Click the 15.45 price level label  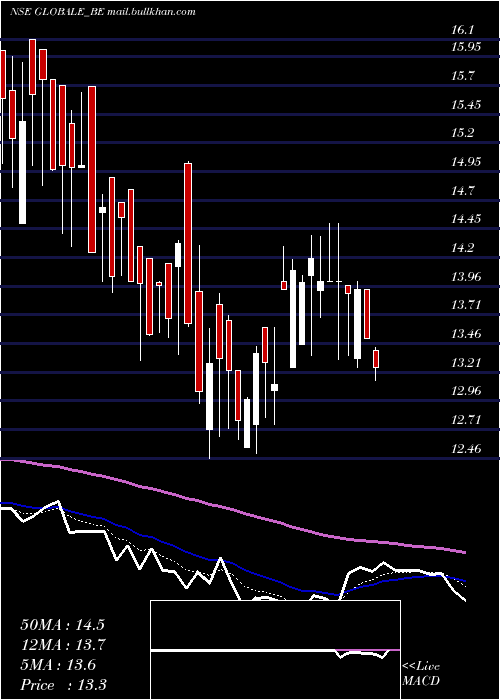[466, 105]
